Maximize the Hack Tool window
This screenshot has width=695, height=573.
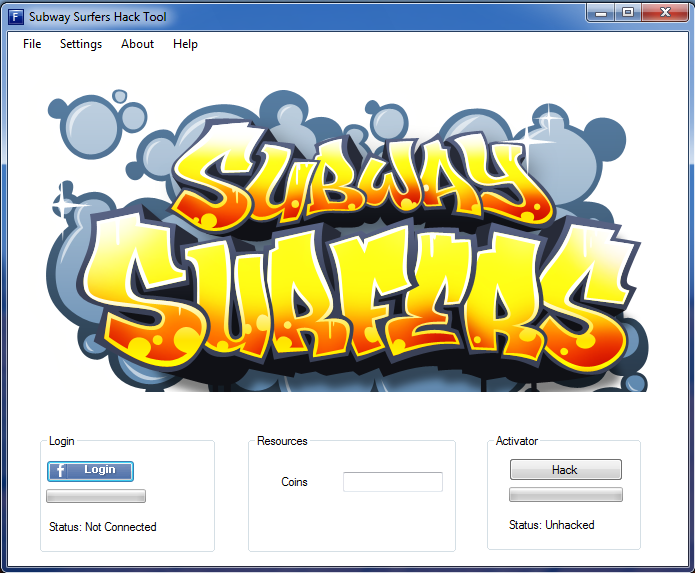(628, 13)
